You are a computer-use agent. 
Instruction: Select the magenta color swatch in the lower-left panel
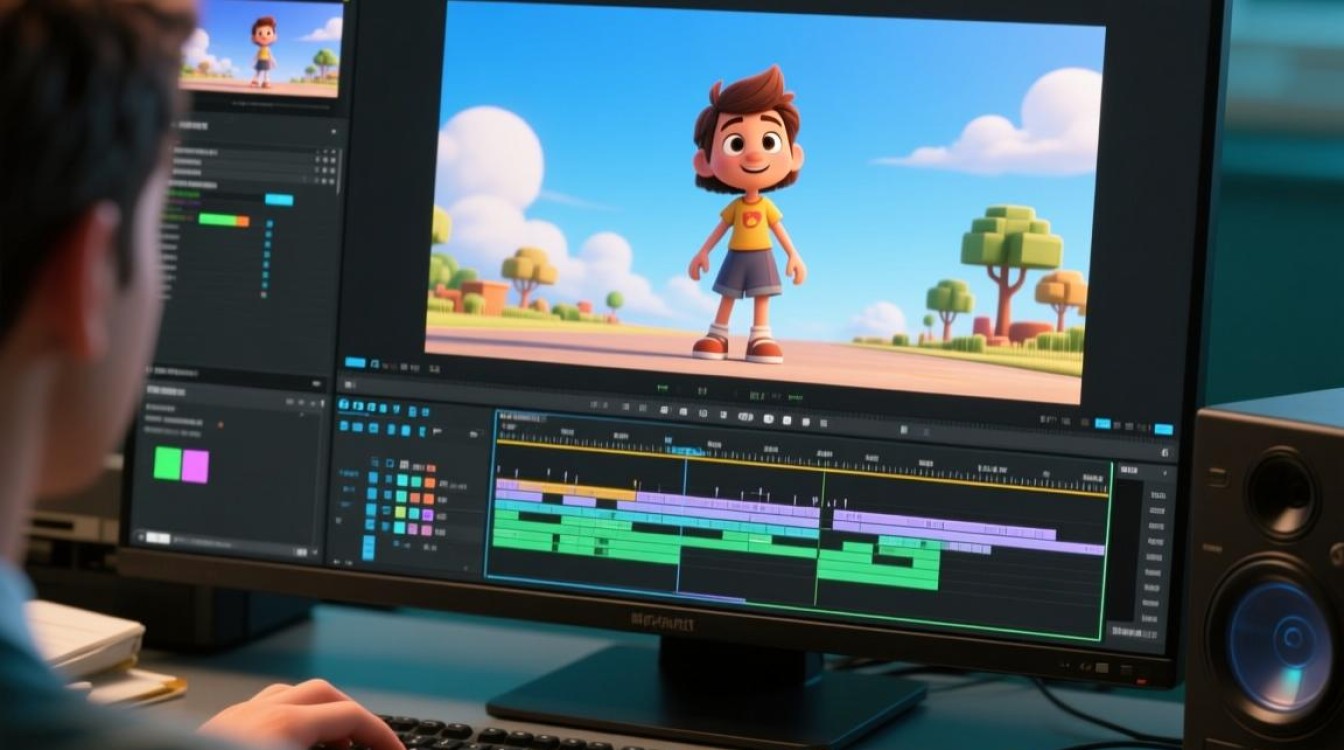tap(196, 466)
